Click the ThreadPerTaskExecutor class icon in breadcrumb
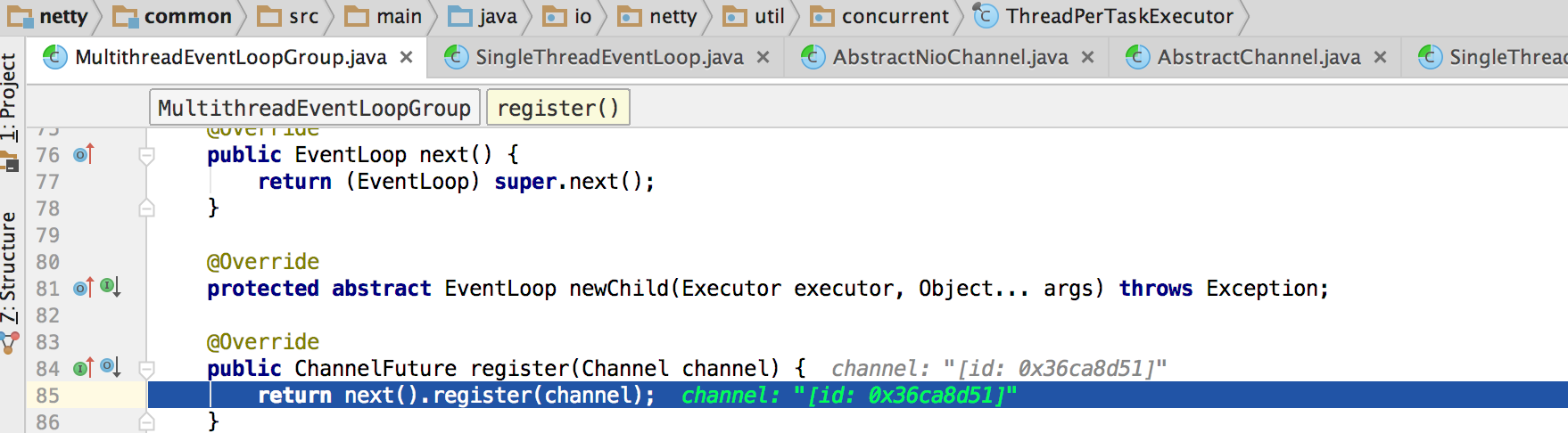Image resolution: width=1568 pixels, height=433 pixels. [986, 16]
